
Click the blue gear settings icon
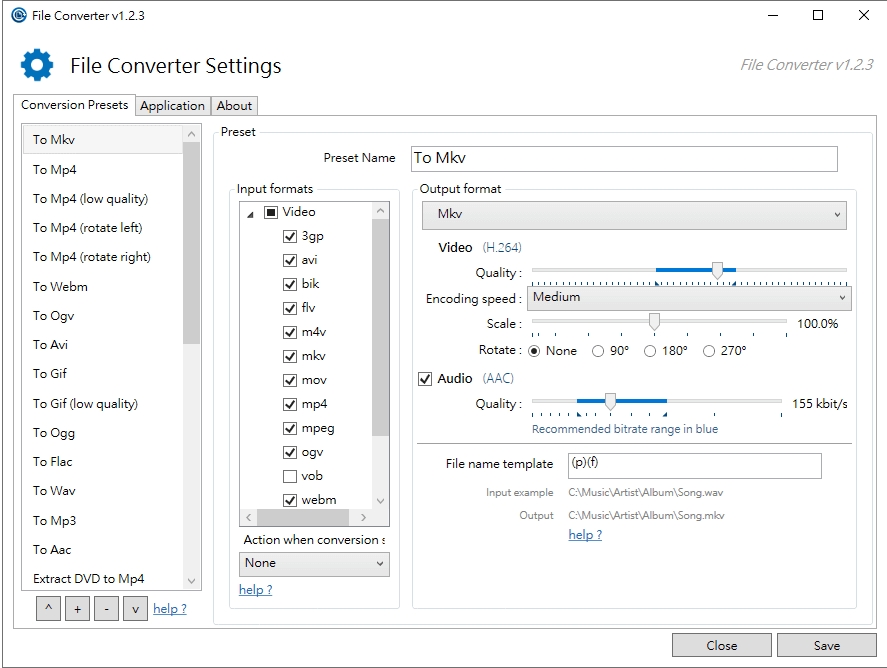click(37, 66)
